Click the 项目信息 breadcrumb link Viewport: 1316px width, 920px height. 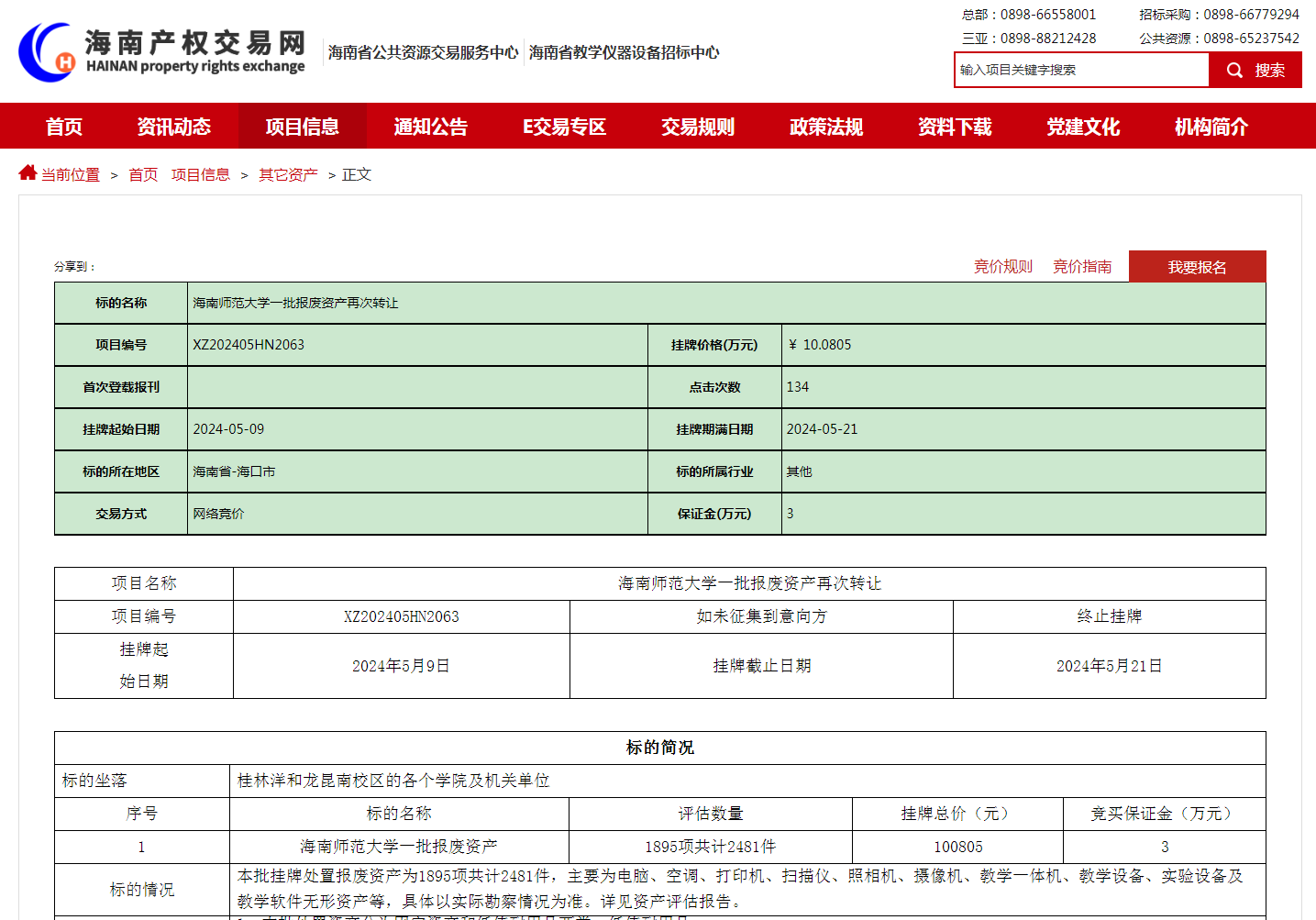[201, 174]
